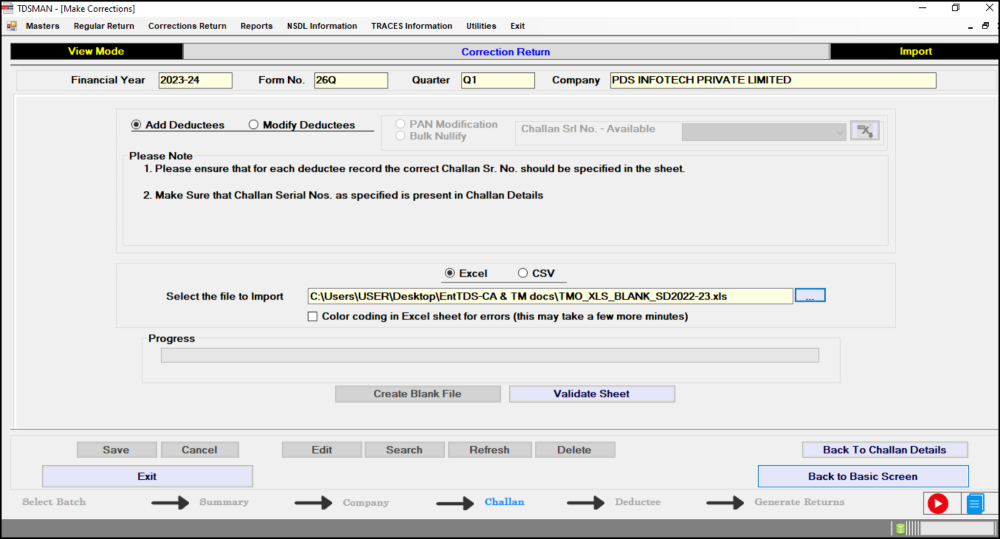The height and width of the screenshot is (539, 1000).
Task: Click the Correction Return header
Action: click(x=506, y=52)
